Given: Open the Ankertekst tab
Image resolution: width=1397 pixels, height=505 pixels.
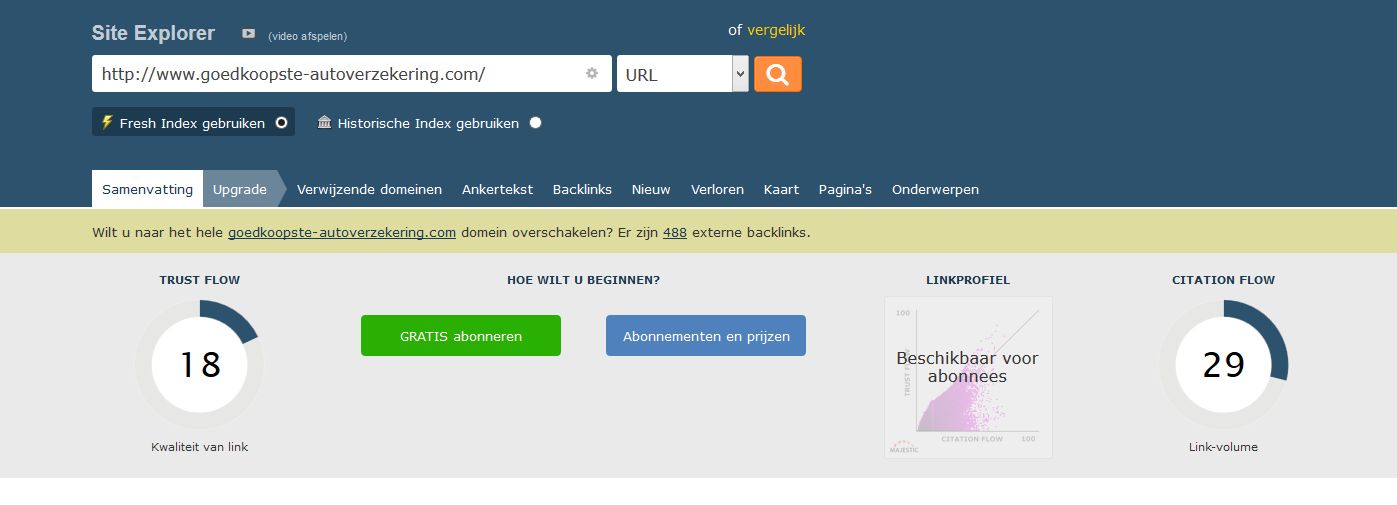Looking at the screenshot, I should point(497,189).
